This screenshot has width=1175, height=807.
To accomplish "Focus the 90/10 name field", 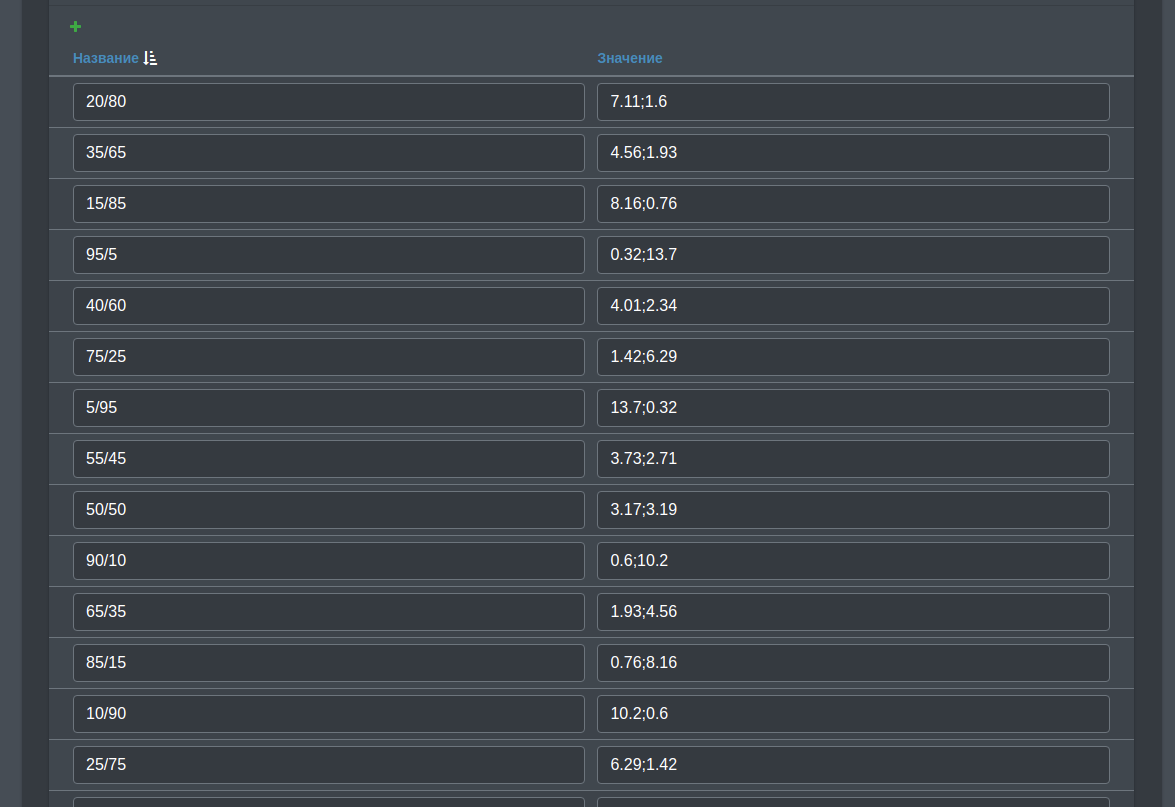I will [x=328, y=561].
